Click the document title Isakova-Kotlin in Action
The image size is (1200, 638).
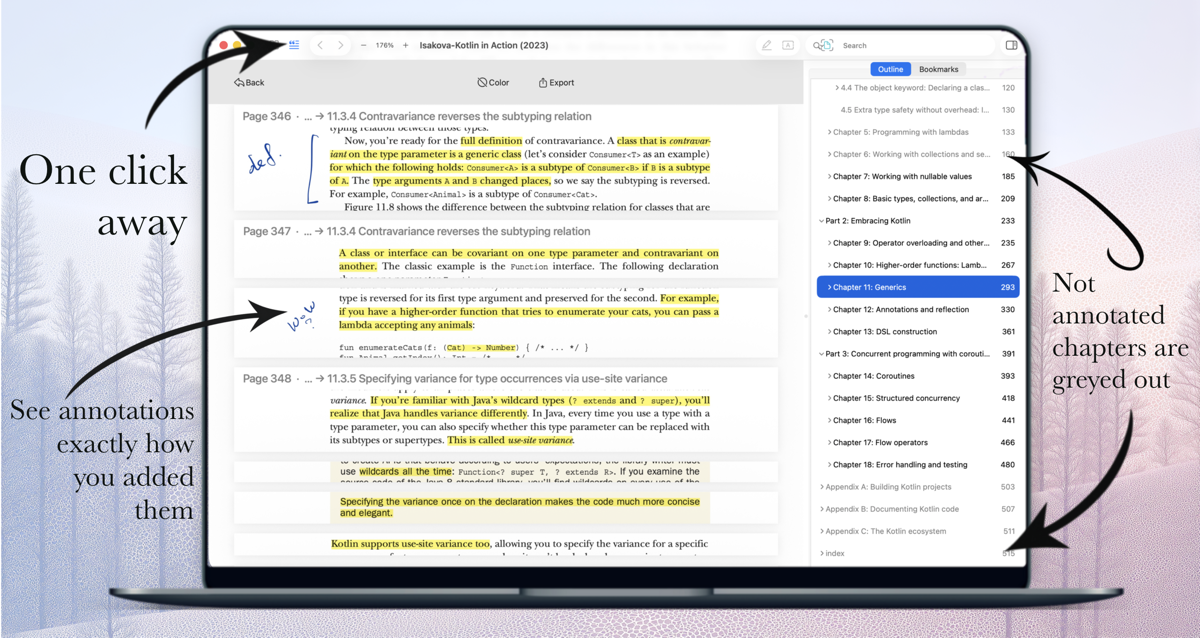click(x=484, y=45)
